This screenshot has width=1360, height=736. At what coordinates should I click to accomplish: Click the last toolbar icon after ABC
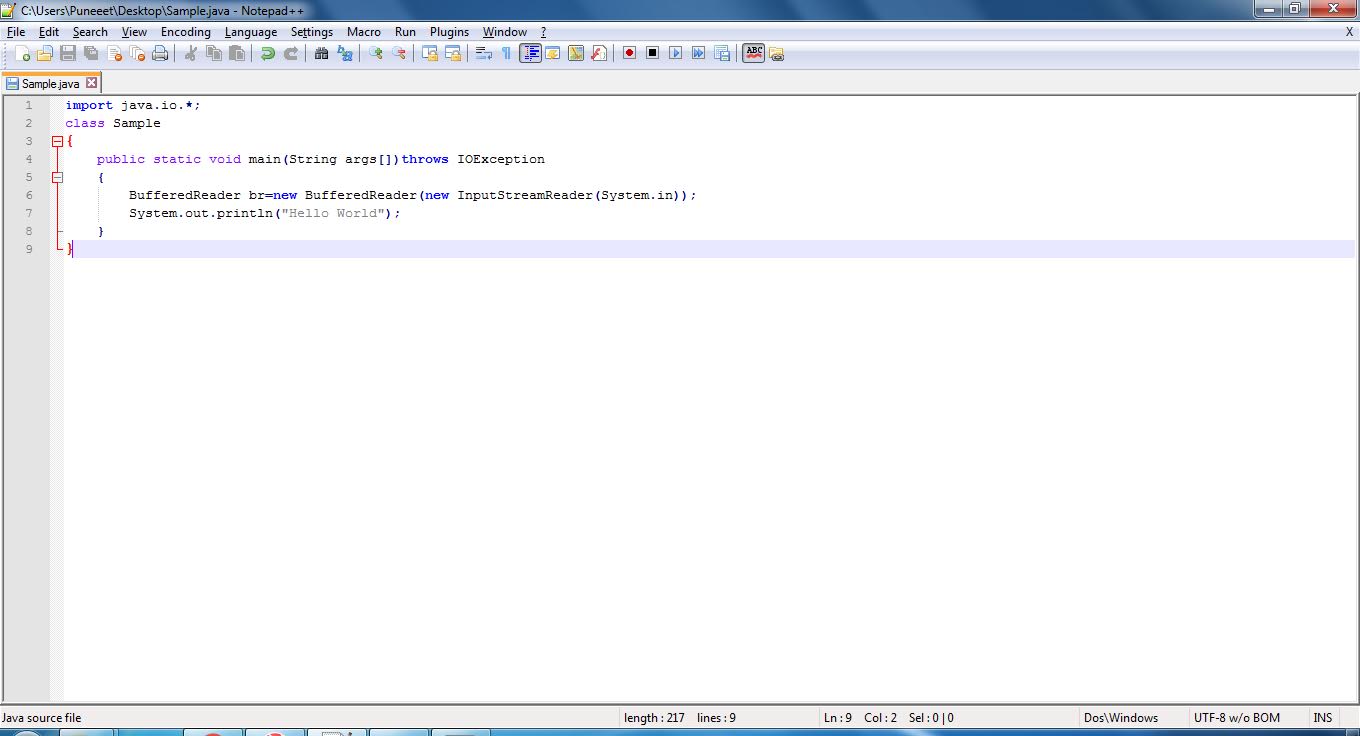(776, 54)
